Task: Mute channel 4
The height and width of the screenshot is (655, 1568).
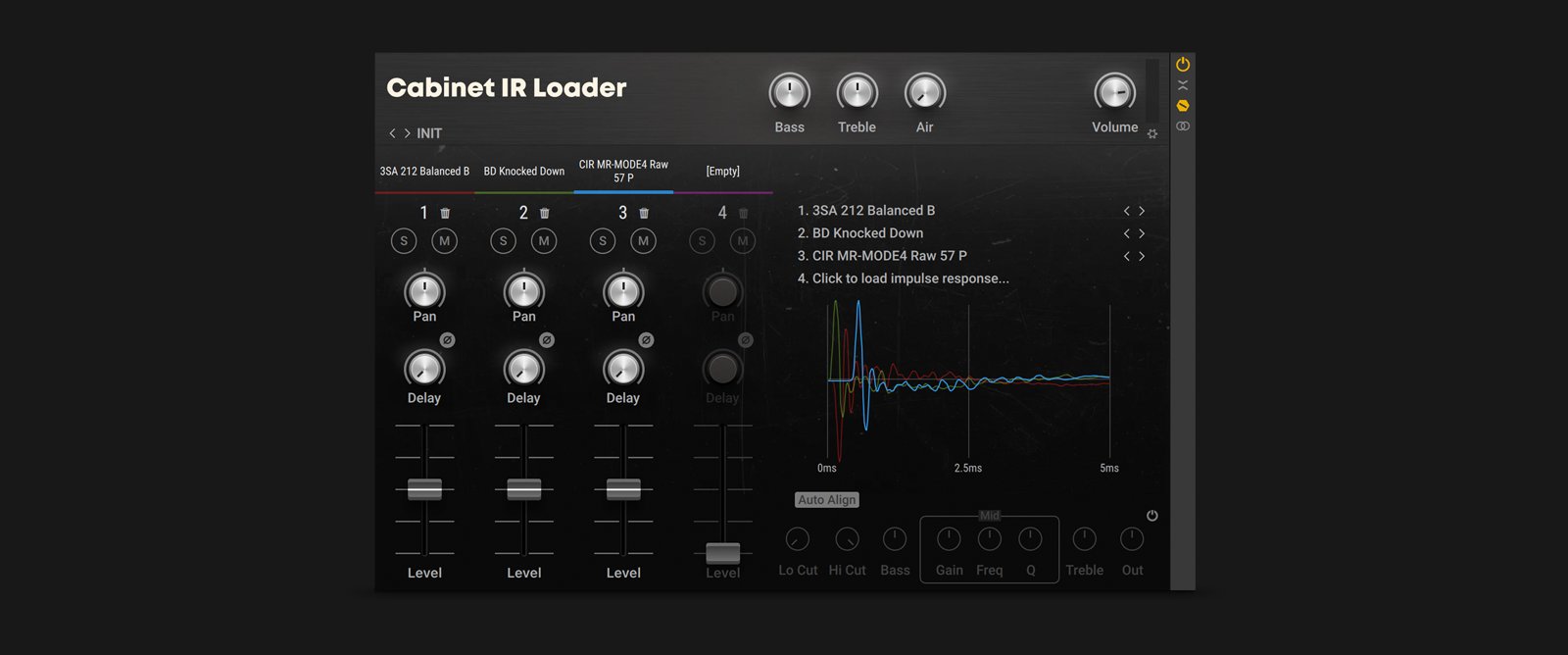Action: click(x=743, y=241)
